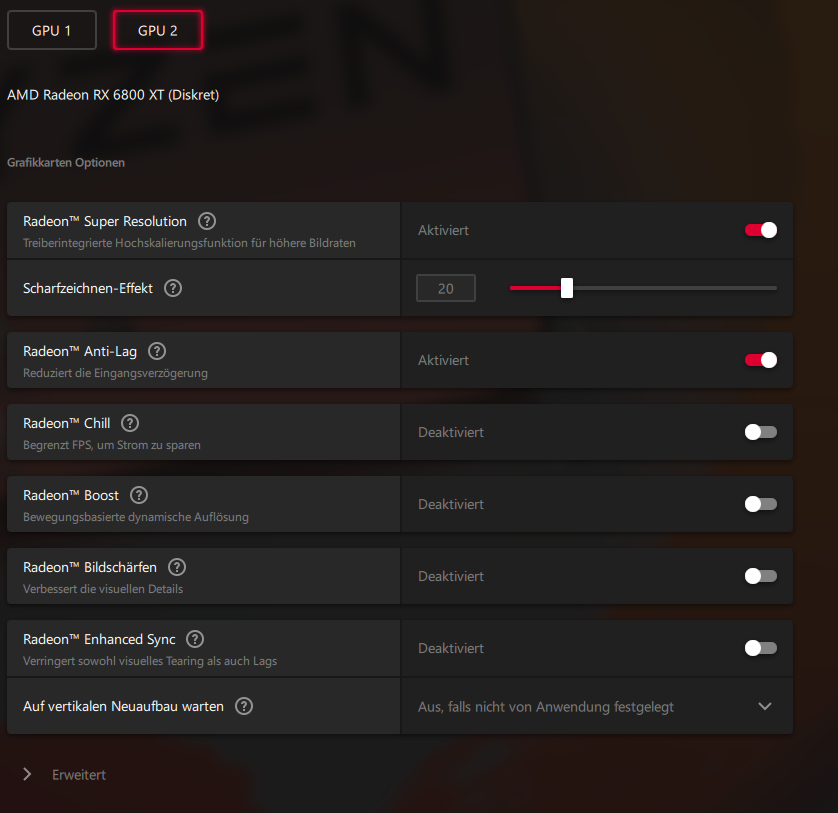Open help icon for Auf vertikalen Neuaufbau warten
The width and height of the screenshot is (838, 813).
coord(244,706)
